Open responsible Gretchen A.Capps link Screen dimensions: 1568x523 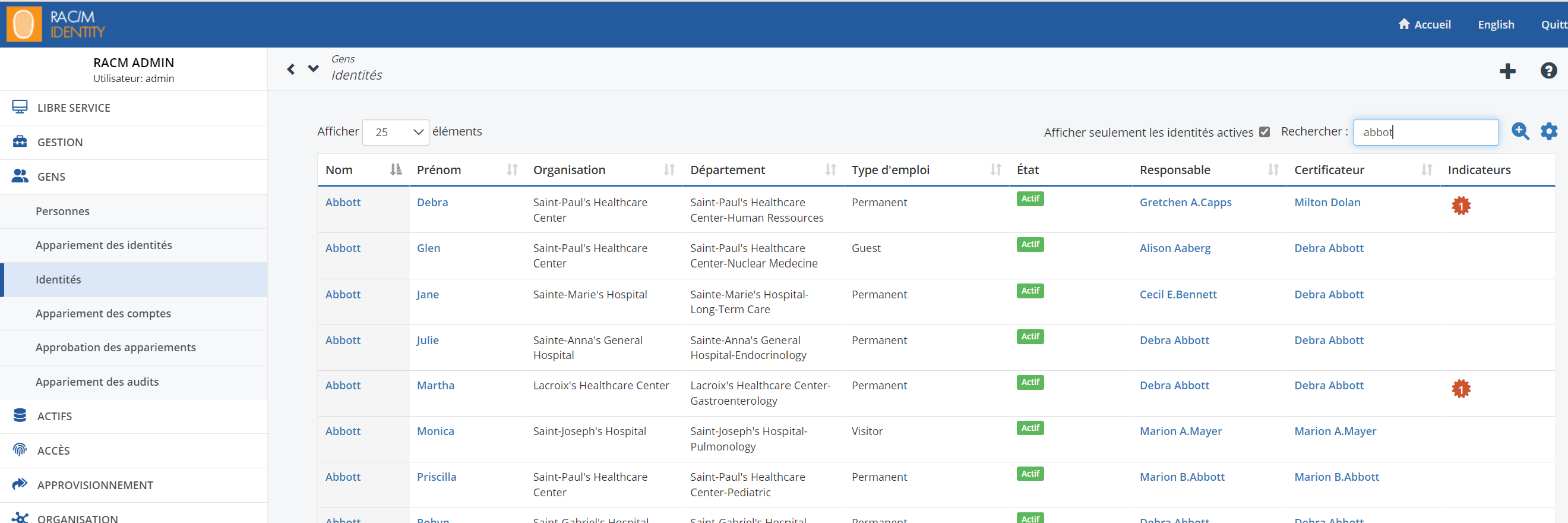1185,202
